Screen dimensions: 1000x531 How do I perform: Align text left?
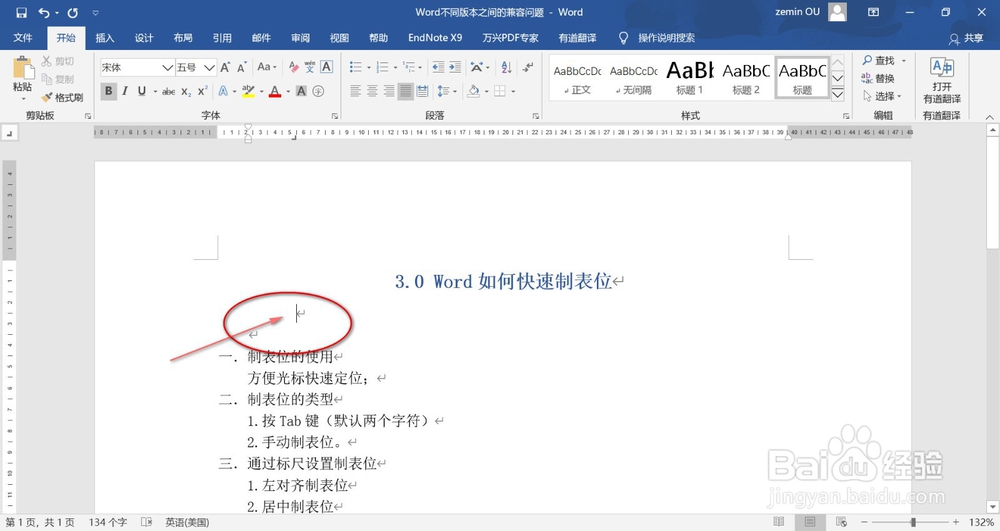356,91
